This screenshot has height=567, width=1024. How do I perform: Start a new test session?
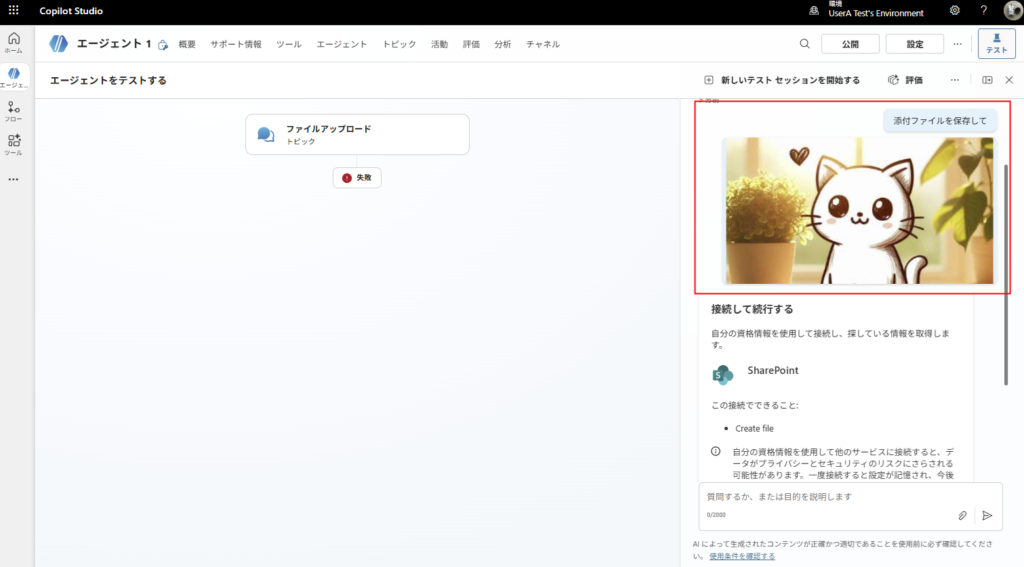coord(782,80)
